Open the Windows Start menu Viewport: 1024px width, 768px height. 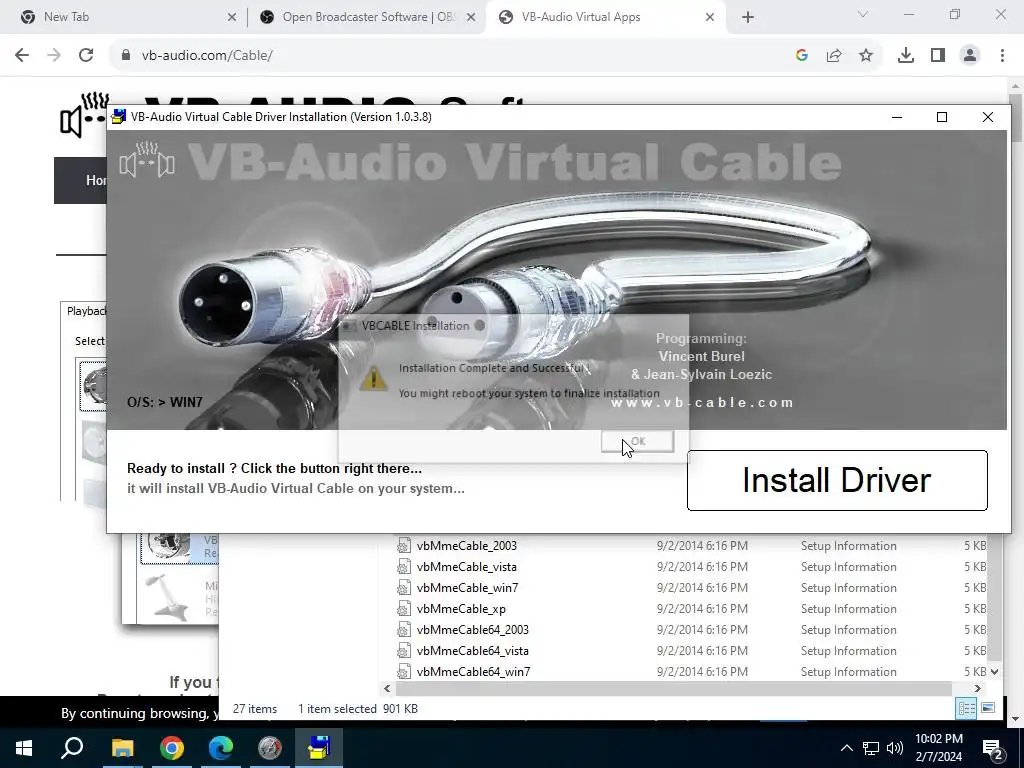point(24,748)
